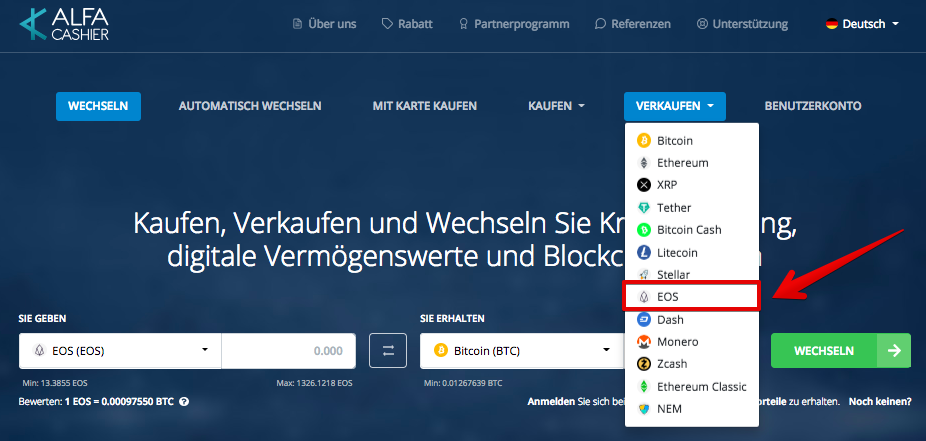The image size is (926, 441).
Task: Click the NEM shield icon
Action: (643, 409)
